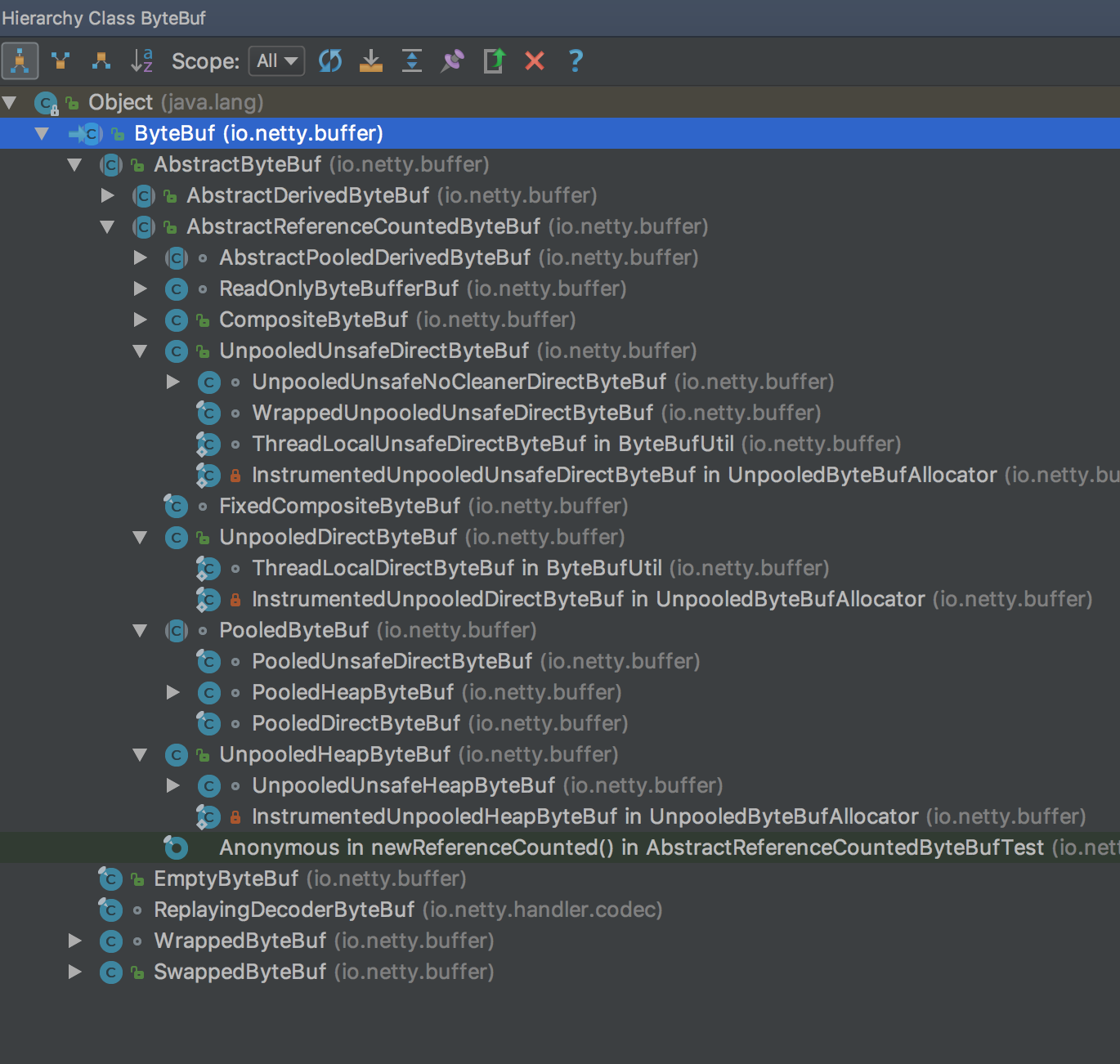The image size is (1120, 1064).
Task: Select FixedCompositeByteBuf class row
Action: pyautogui.click(x=560, y=506)
